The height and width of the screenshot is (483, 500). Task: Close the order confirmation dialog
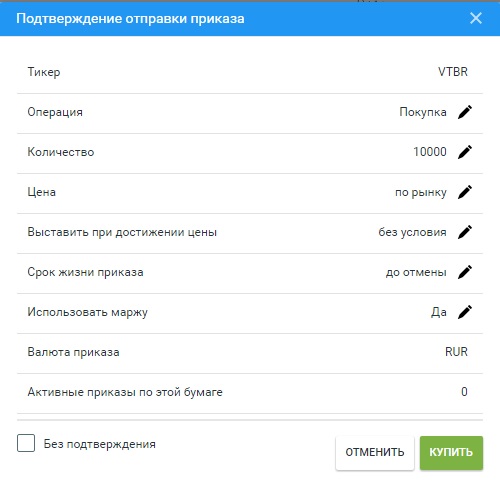click(x=476, y=18)
